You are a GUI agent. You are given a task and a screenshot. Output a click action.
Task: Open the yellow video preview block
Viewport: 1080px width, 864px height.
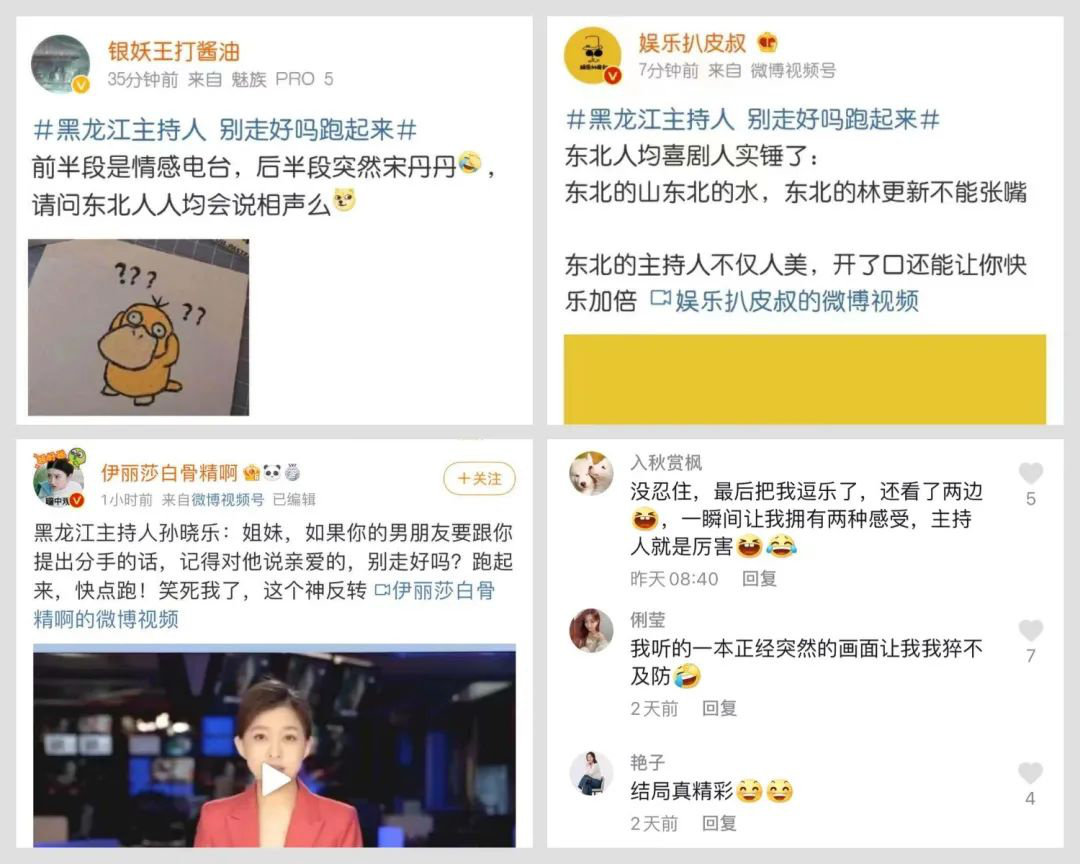pyautogui.click(x=804, y=380)
